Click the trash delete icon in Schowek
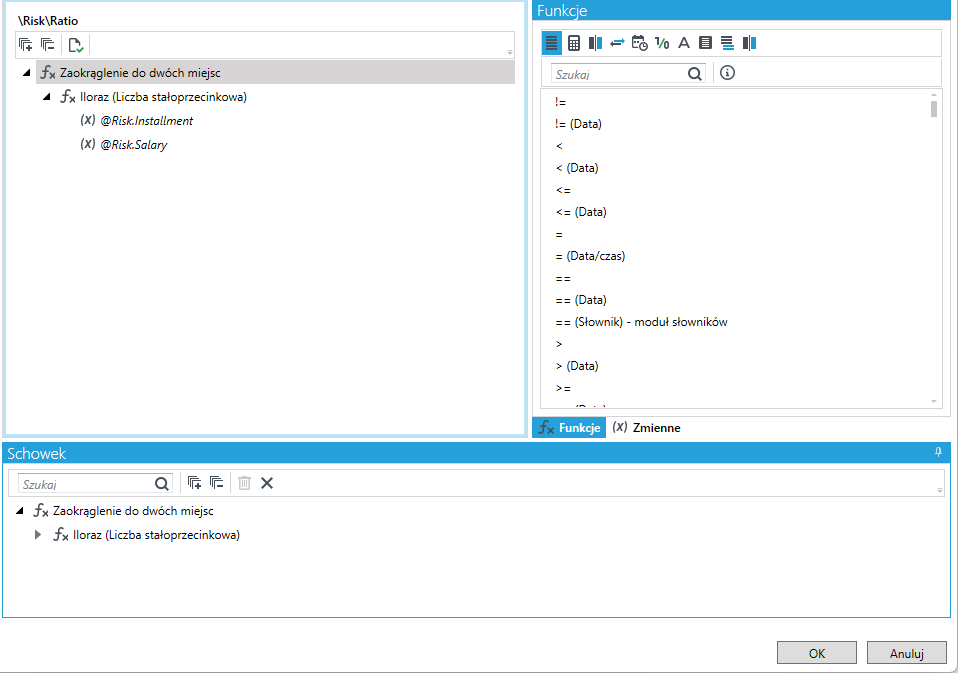 [244, 483]
